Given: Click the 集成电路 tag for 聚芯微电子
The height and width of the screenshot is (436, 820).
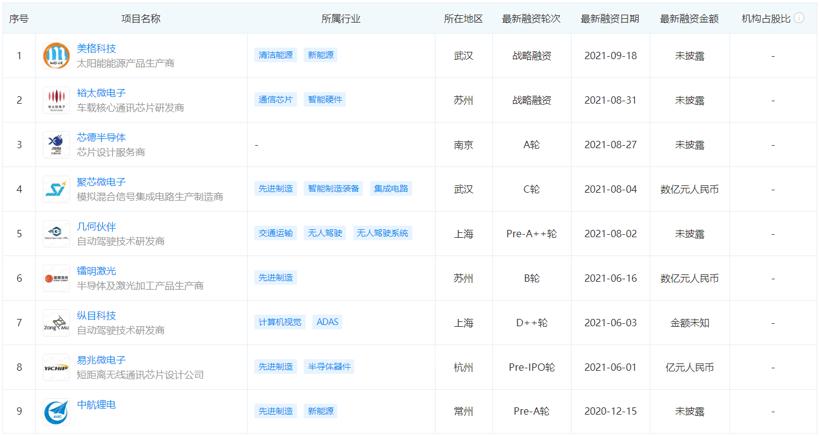Looking at the screenshot, I should pos(390,189).
